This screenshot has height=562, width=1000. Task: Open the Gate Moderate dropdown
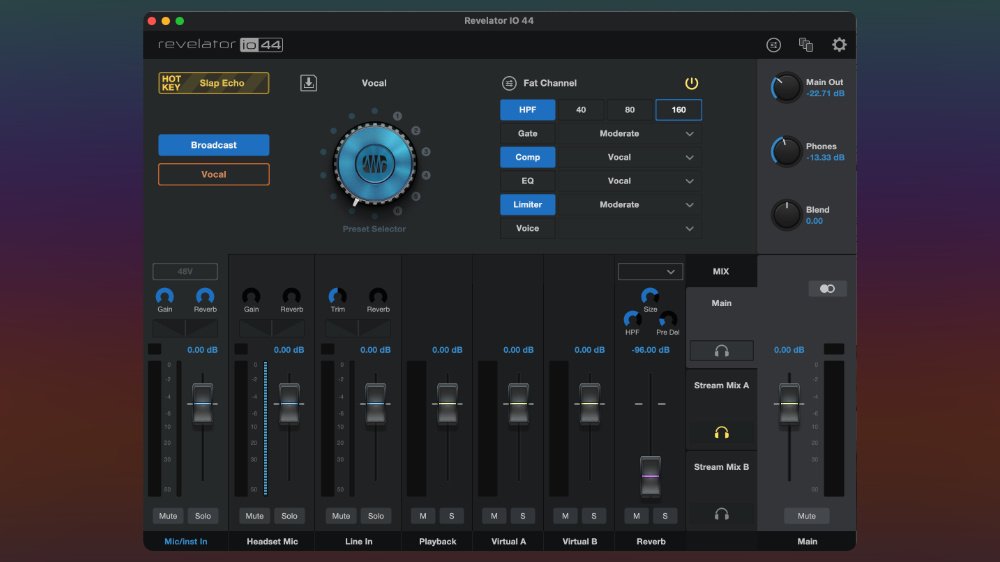tap(629, 133)
